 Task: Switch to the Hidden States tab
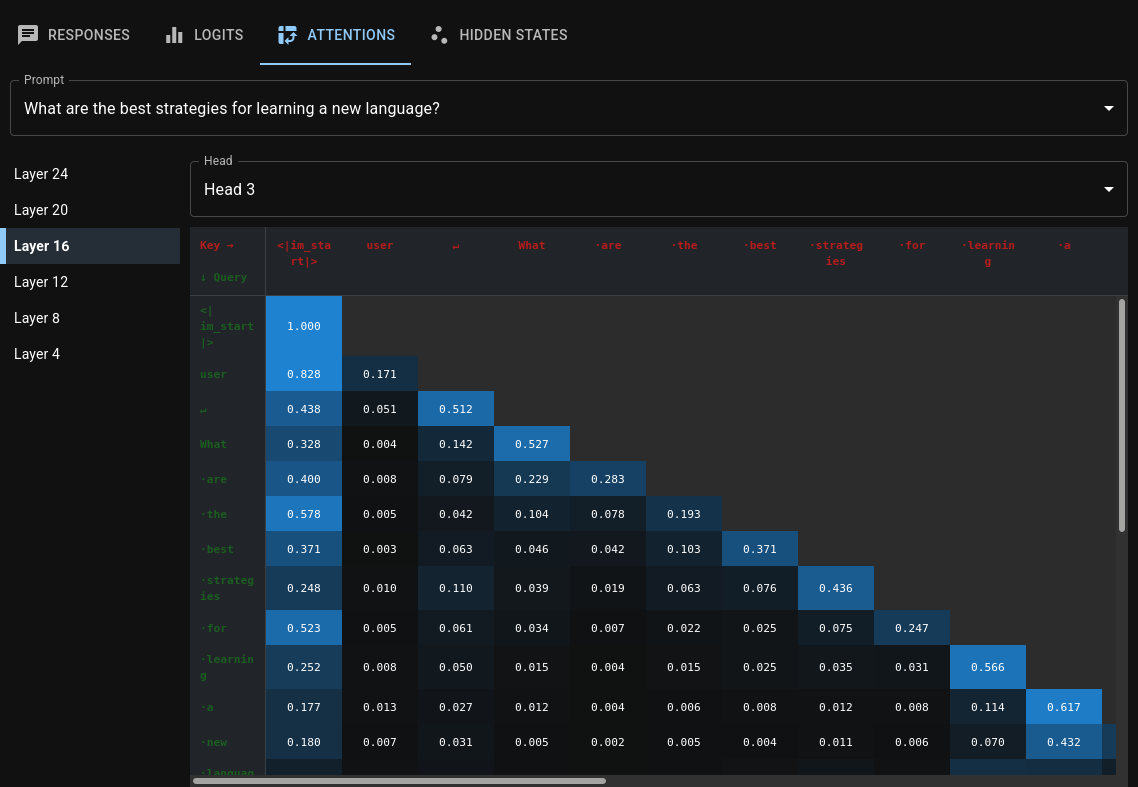tap(499, 35)
